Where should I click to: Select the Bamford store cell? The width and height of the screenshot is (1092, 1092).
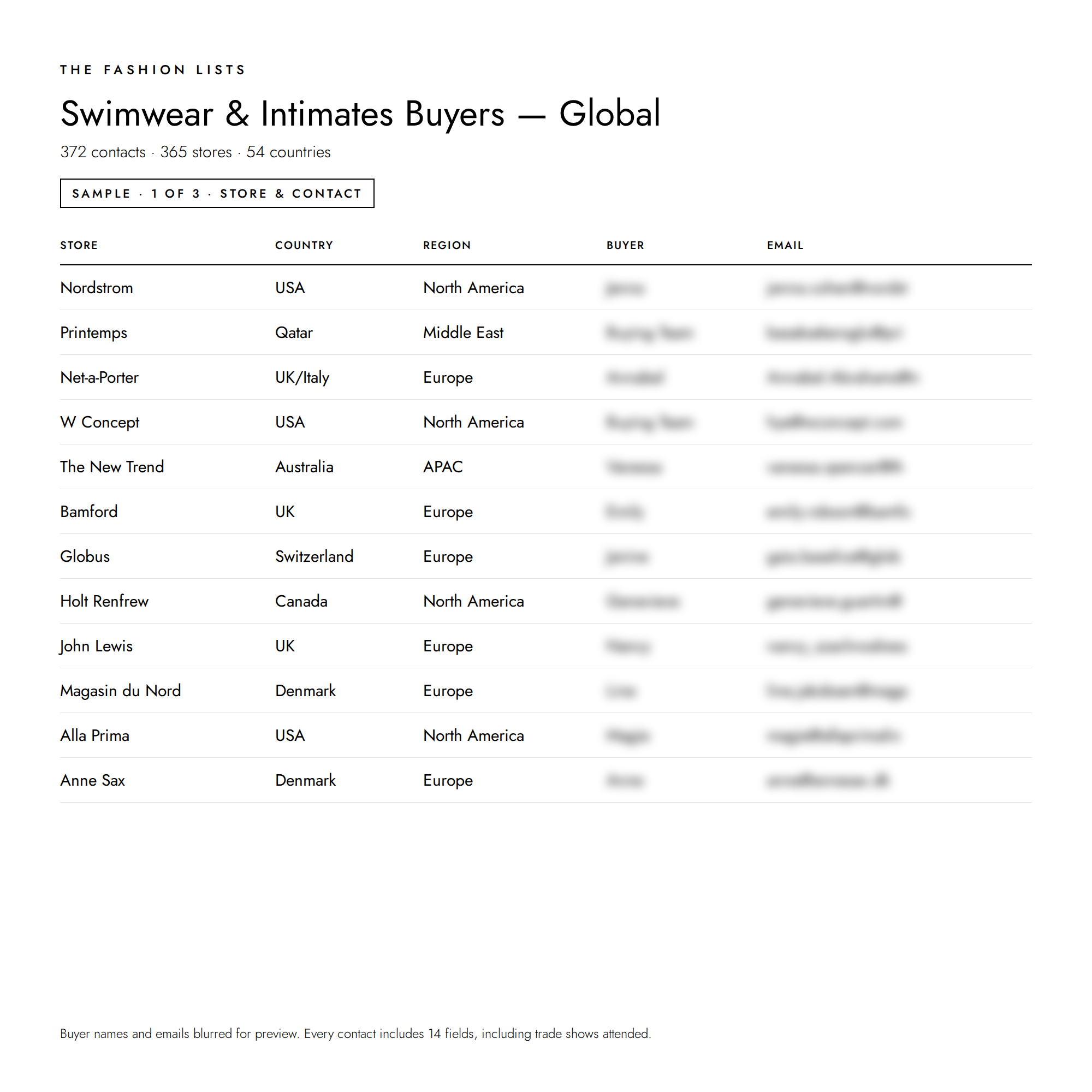(89, 512)
